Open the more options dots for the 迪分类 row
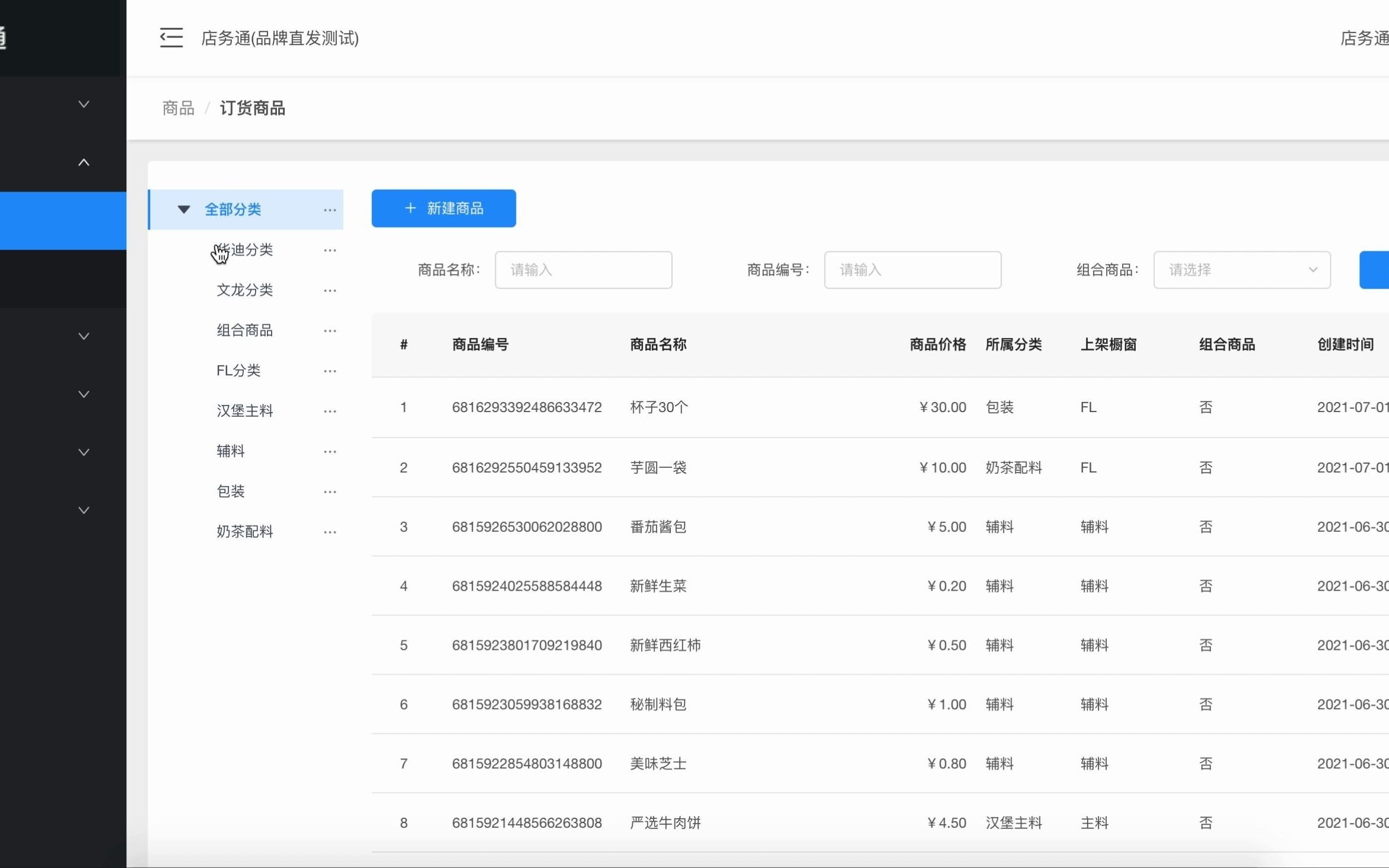 (330, 250)
